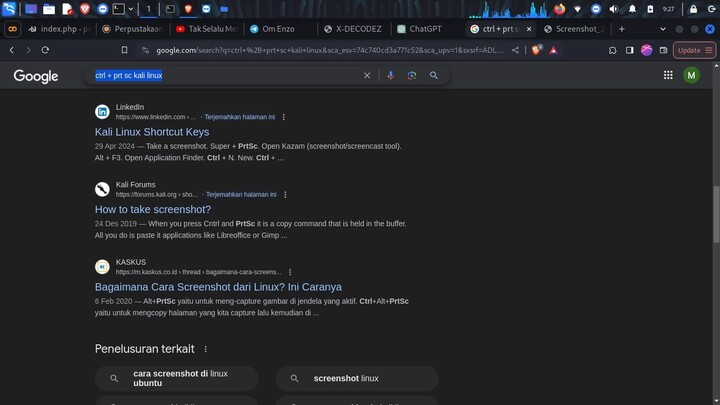Viewport: 720px width, 405px height.
Task: Switch to the index.php tab
Action: (x=58, y=29)
